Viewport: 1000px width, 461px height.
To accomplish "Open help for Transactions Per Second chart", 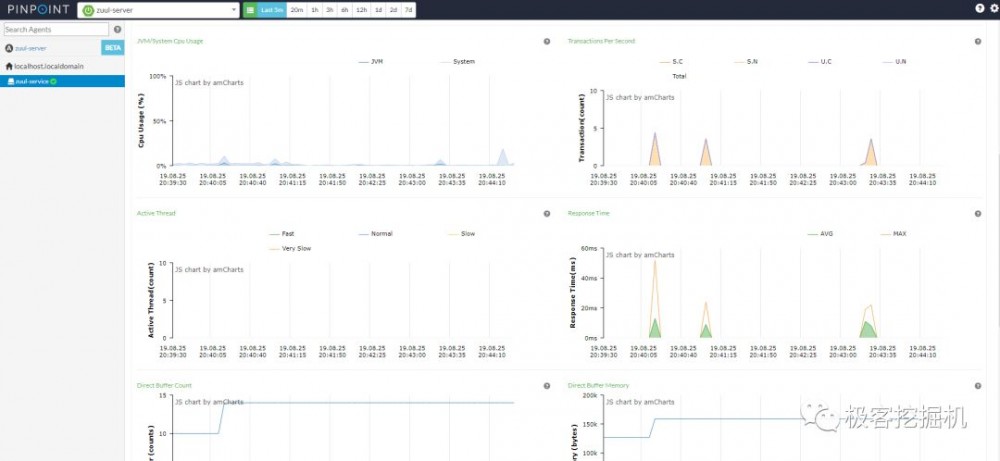I will [x=978, y=41].
